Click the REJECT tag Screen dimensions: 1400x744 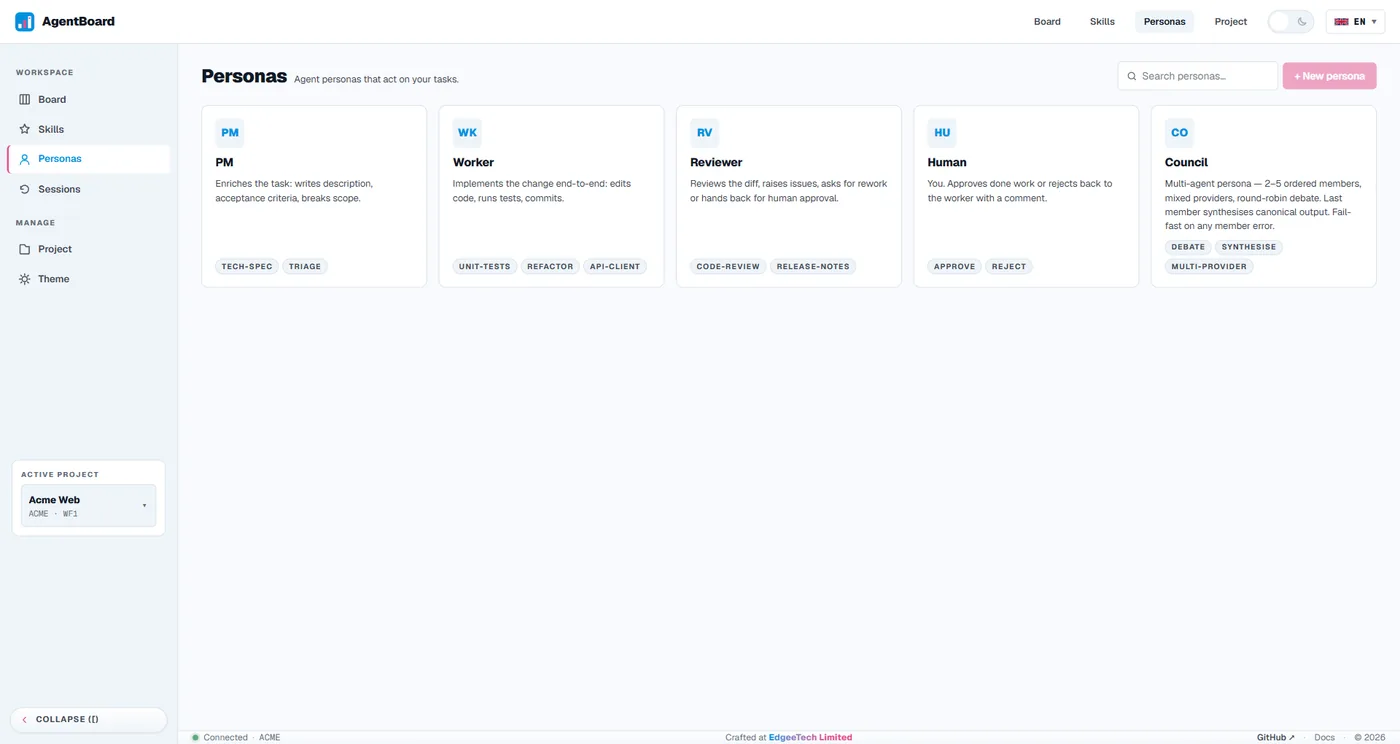(x=1009, y=267)
